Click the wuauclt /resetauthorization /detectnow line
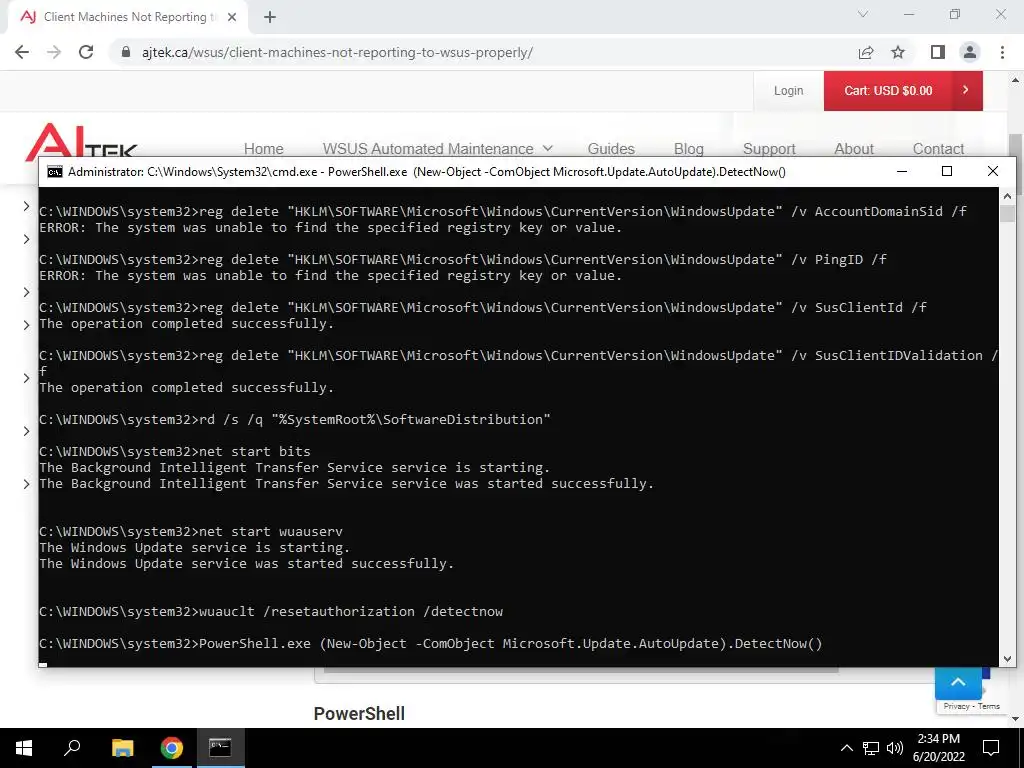 pos(271,612)
